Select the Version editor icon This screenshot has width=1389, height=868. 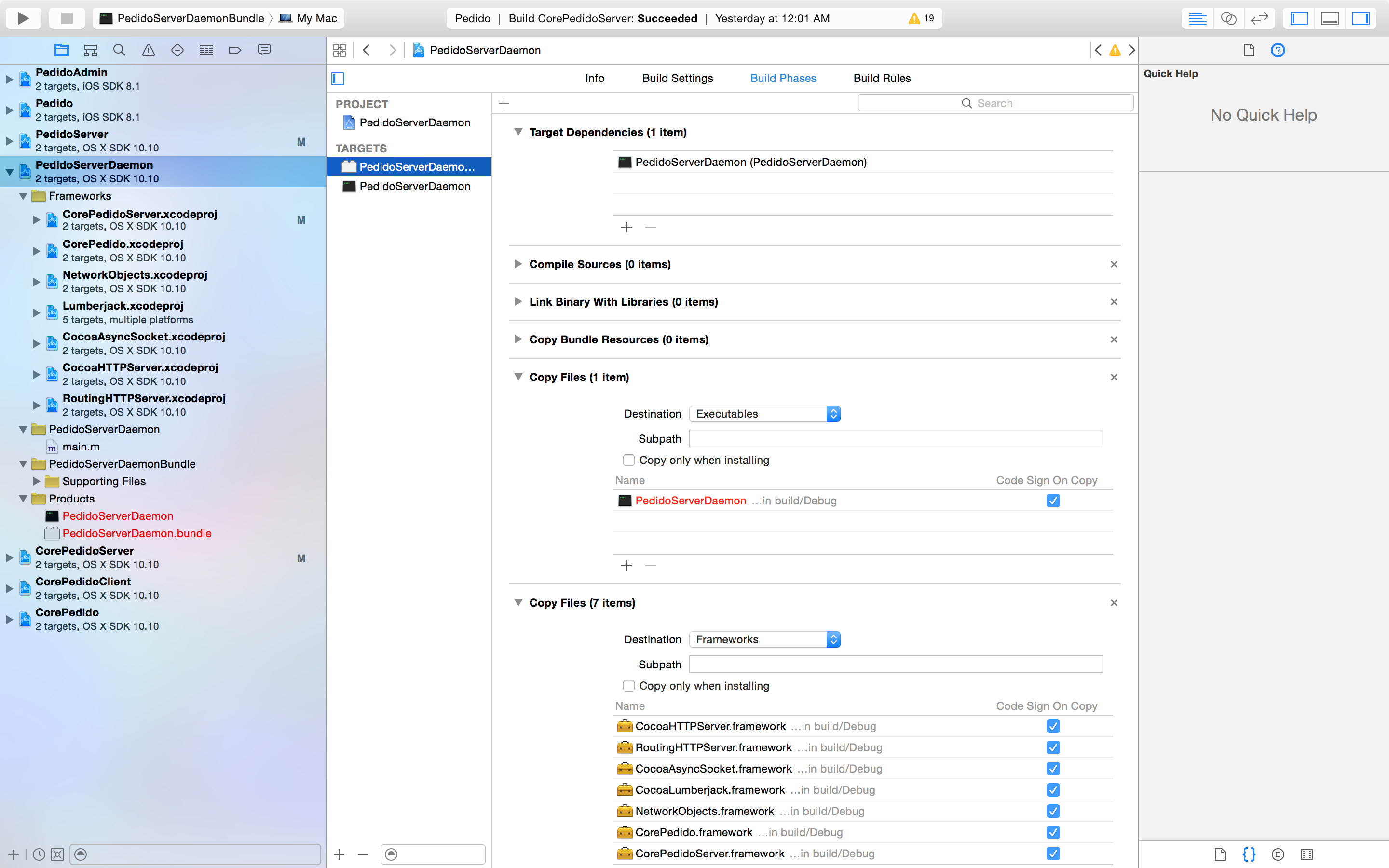(1259, 18)
